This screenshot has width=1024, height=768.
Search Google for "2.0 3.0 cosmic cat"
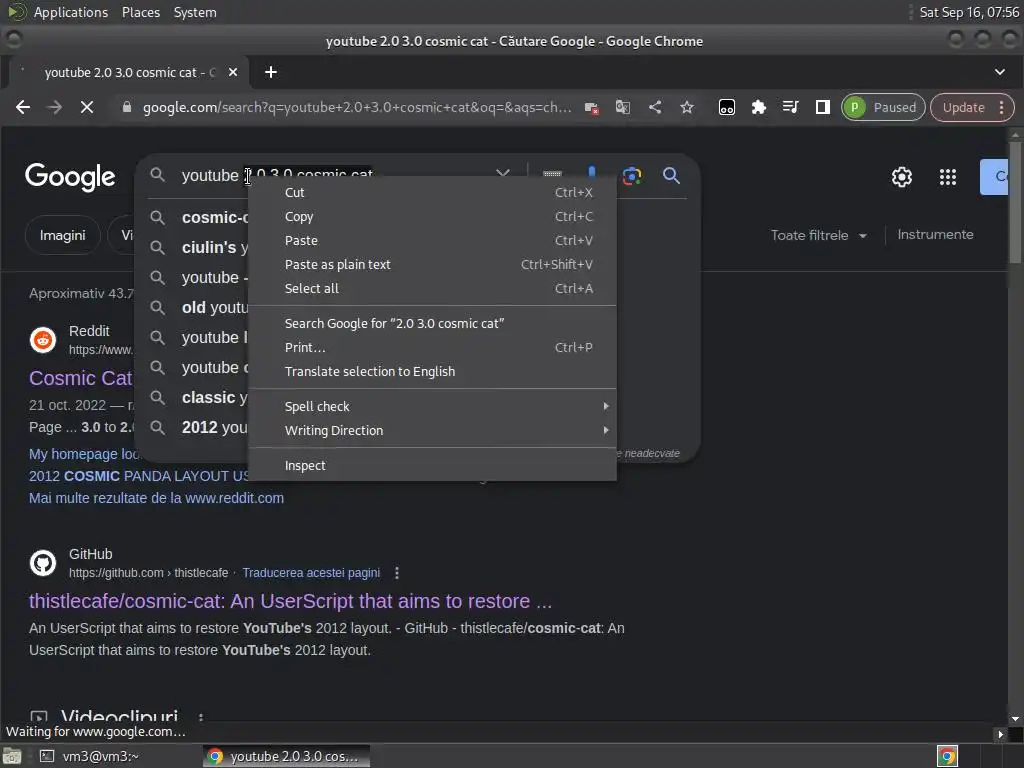[x=432, y=323]
